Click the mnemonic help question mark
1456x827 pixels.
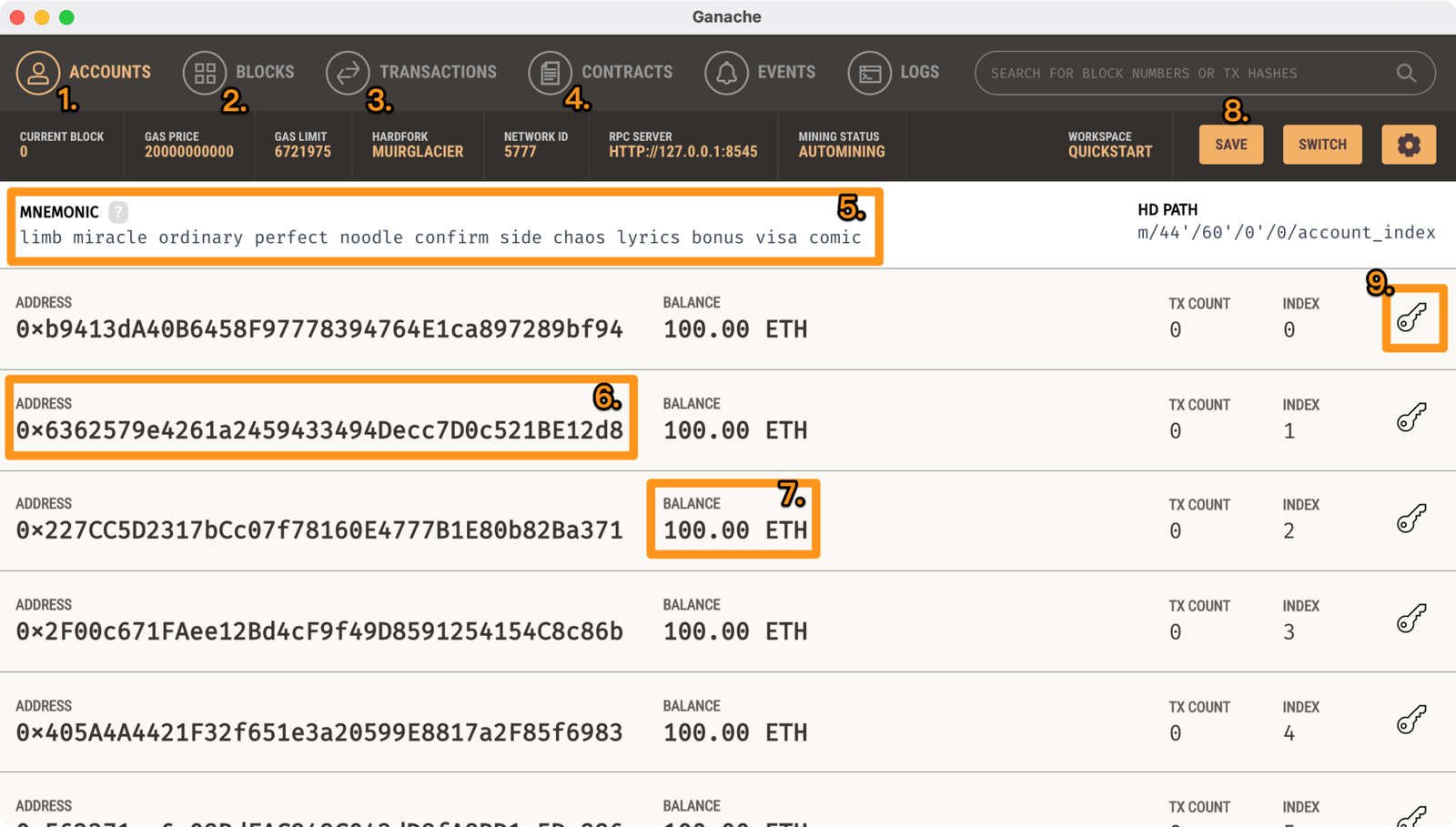[x=118, y=212]
